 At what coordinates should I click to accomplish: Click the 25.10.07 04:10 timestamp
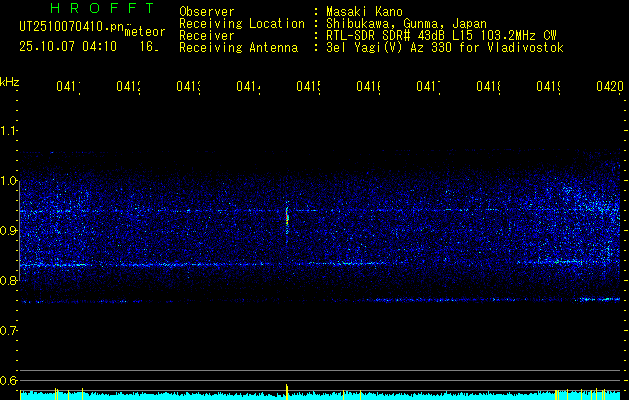[x=68, y=46]
